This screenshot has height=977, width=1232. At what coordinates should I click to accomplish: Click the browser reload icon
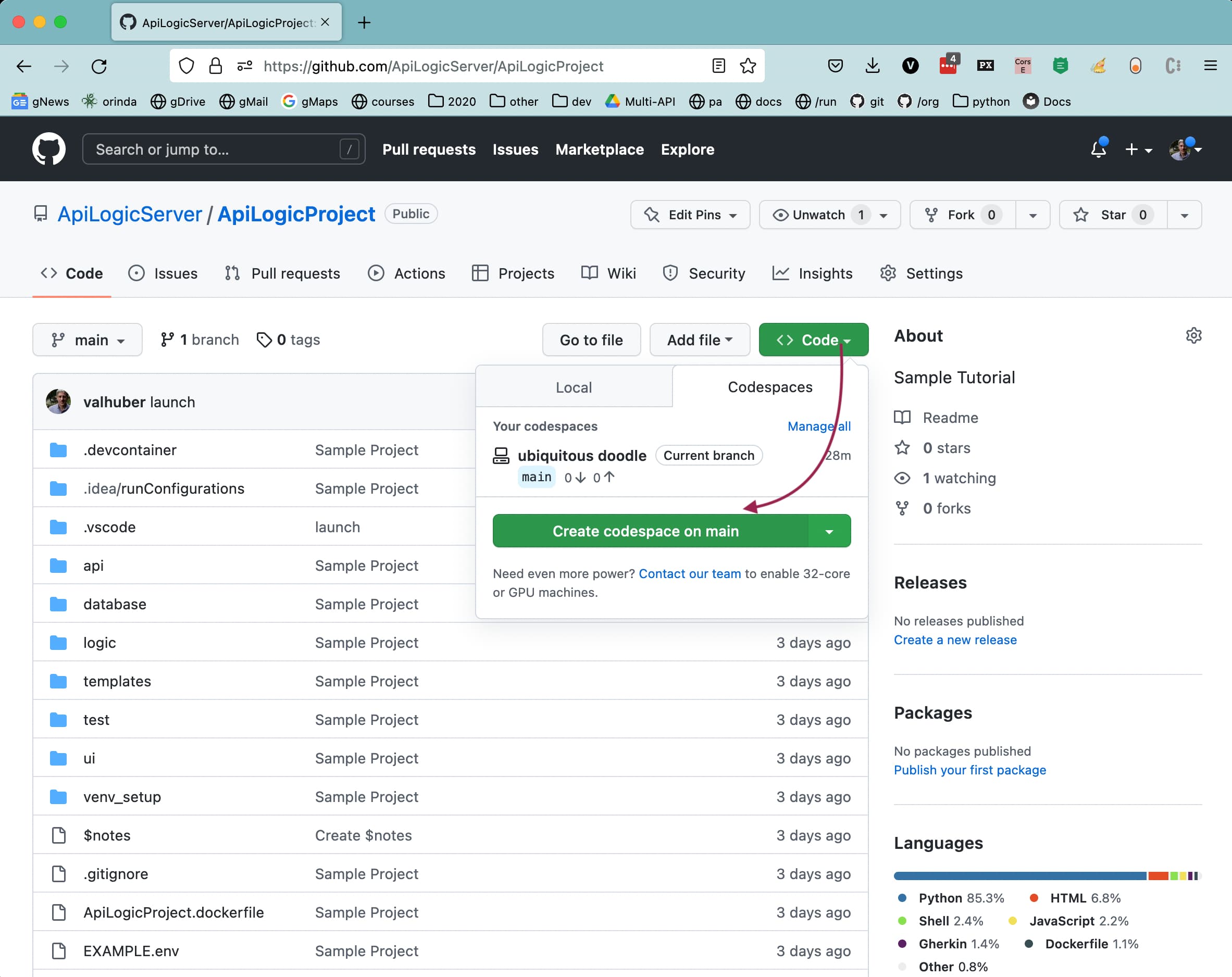(x=99, y=66)
